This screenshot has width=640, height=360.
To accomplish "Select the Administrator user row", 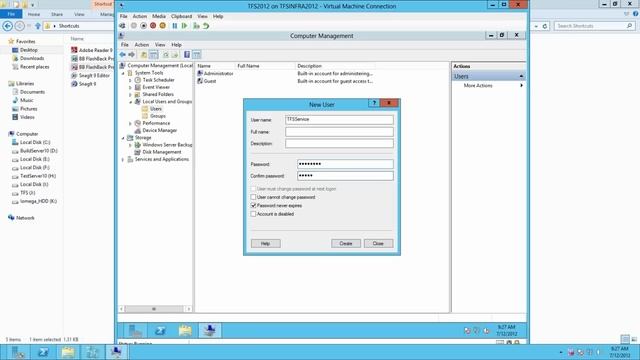I will [x=285, y=73].
